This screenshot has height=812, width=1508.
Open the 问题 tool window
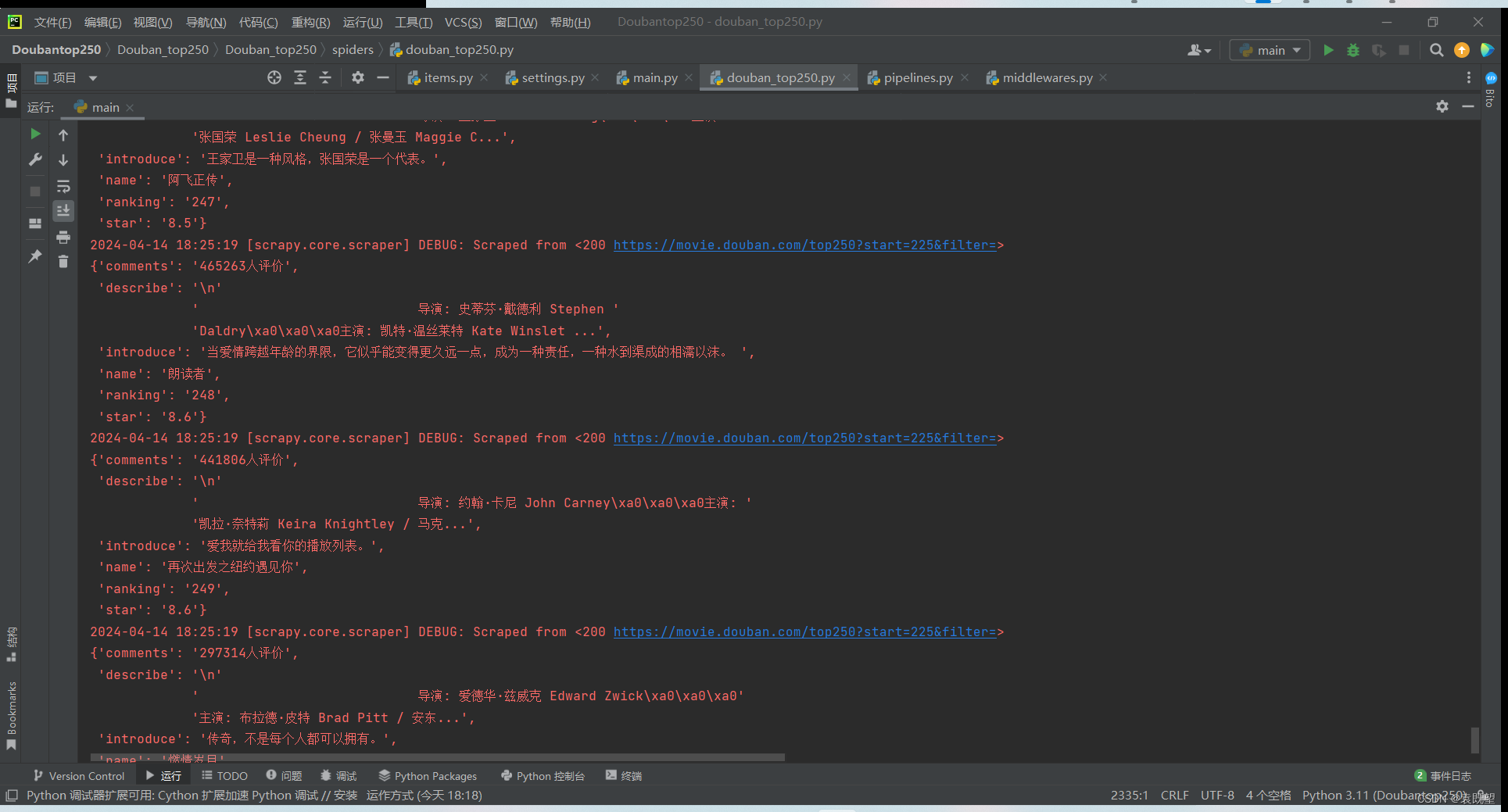point(284,775)
